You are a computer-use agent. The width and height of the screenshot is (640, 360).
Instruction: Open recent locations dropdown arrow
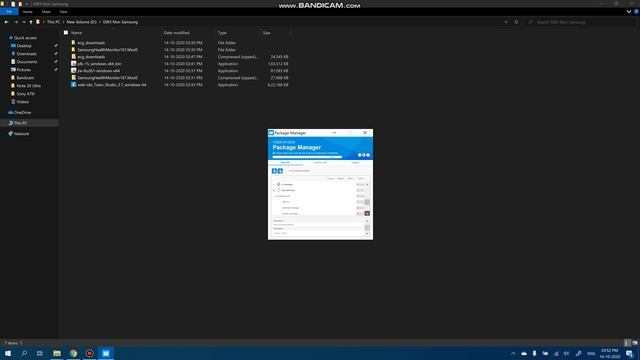(x=24, y=22)
